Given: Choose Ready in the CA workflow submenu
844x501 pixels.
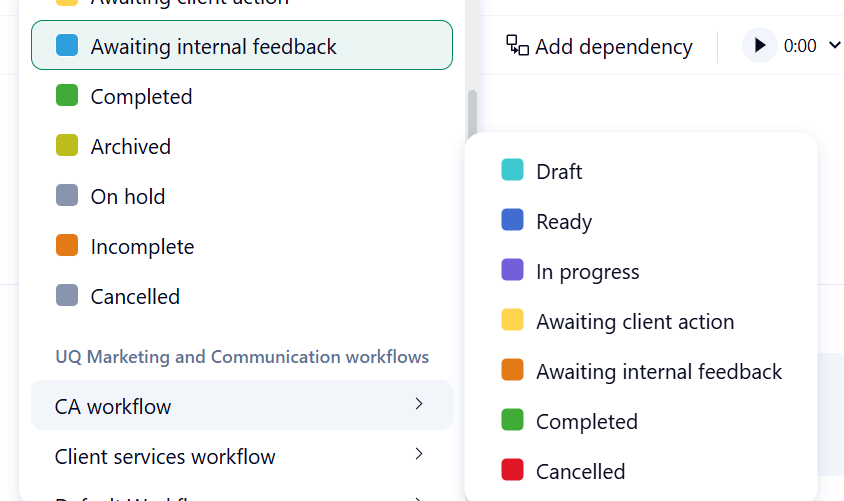Looking at the screenshot, I should 563,221.
